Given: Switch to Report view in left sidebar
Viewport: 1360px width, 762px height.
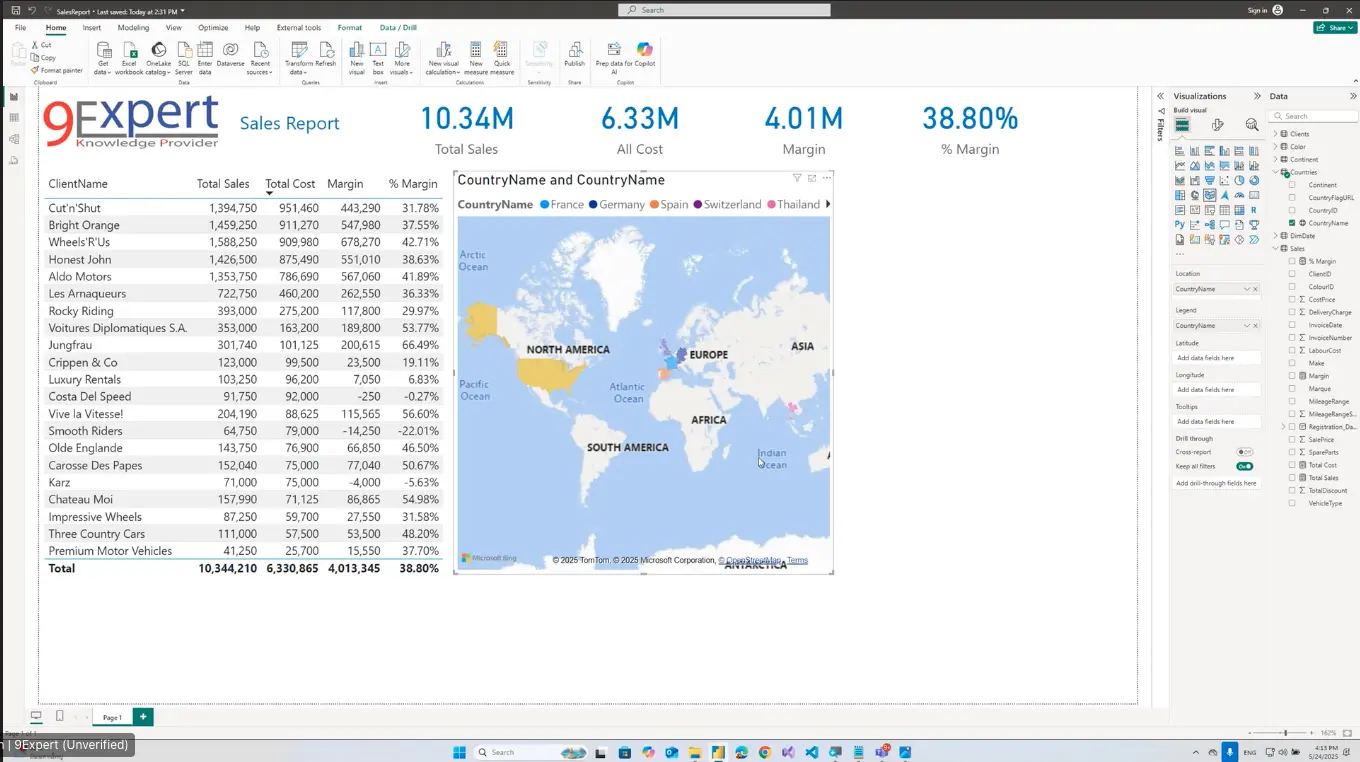Looking at the screenshot, I should (x=14, y=97).
